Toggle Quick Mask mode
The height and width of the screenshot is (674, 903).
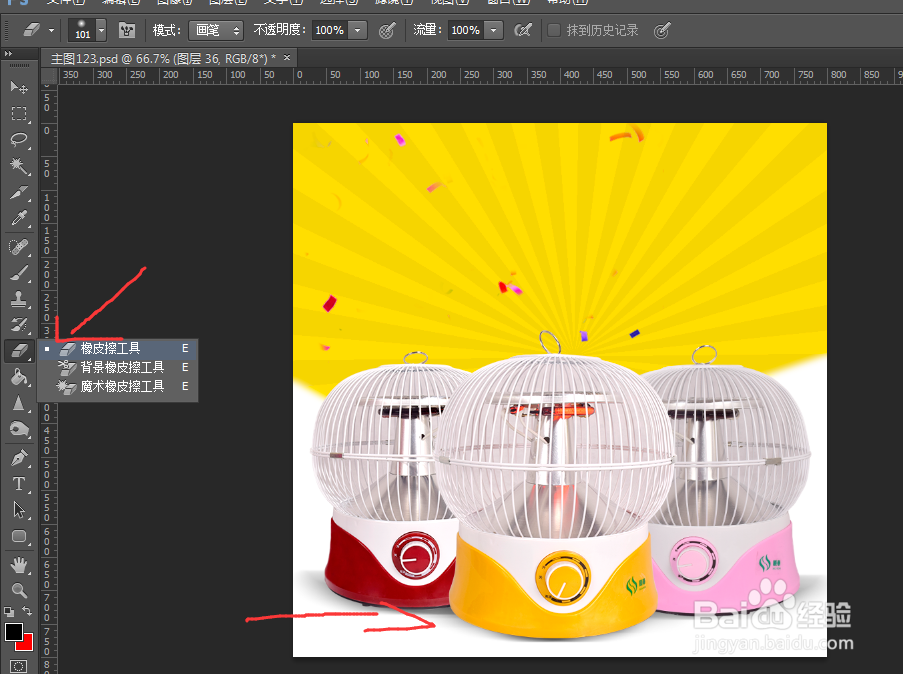[18, 667]
